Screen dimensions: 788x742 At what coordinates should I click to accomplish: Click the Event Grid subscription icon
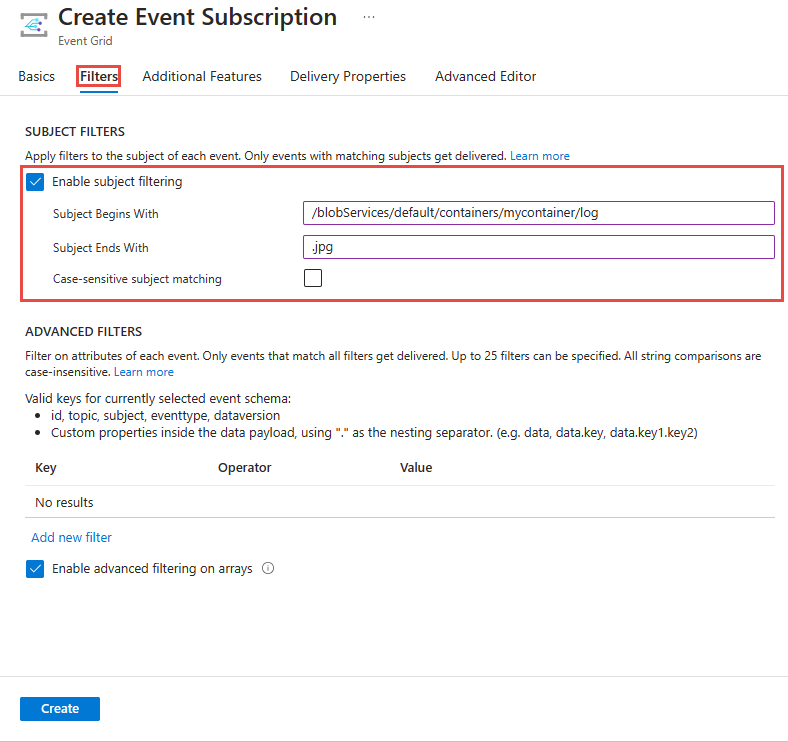(35, 27)
